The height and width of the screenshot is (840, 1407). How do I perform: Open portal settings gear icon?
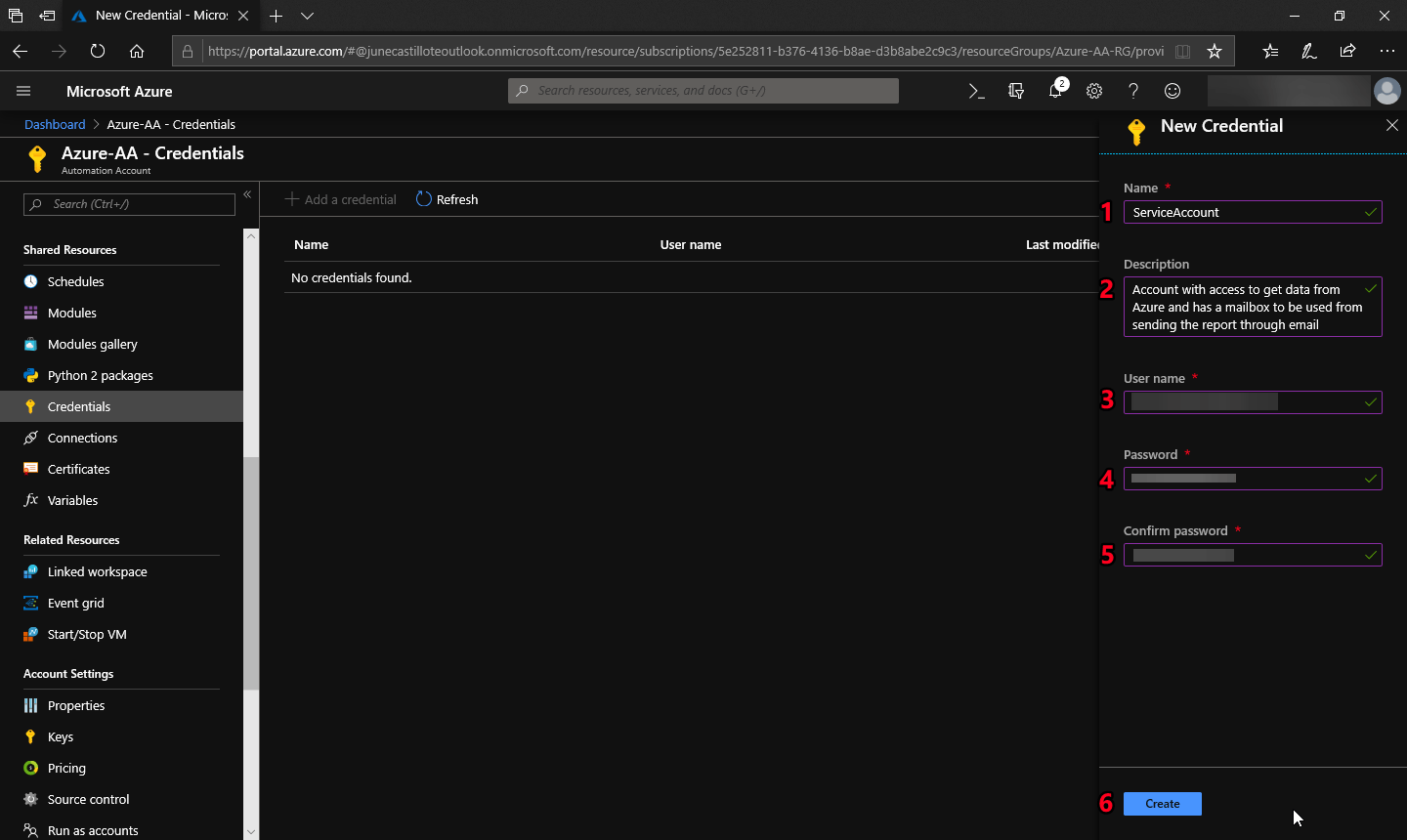1094,91
